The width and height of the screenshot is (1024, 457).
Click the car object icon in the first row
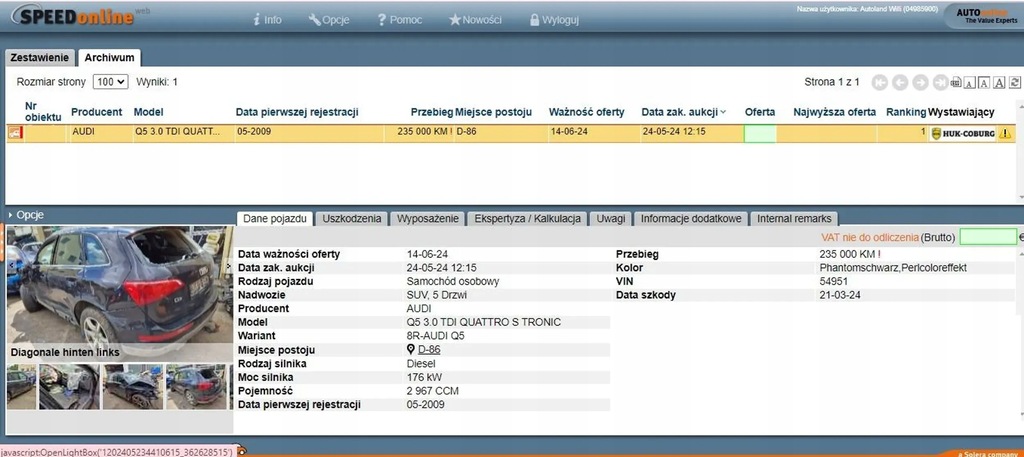click(x=15, y=132)
